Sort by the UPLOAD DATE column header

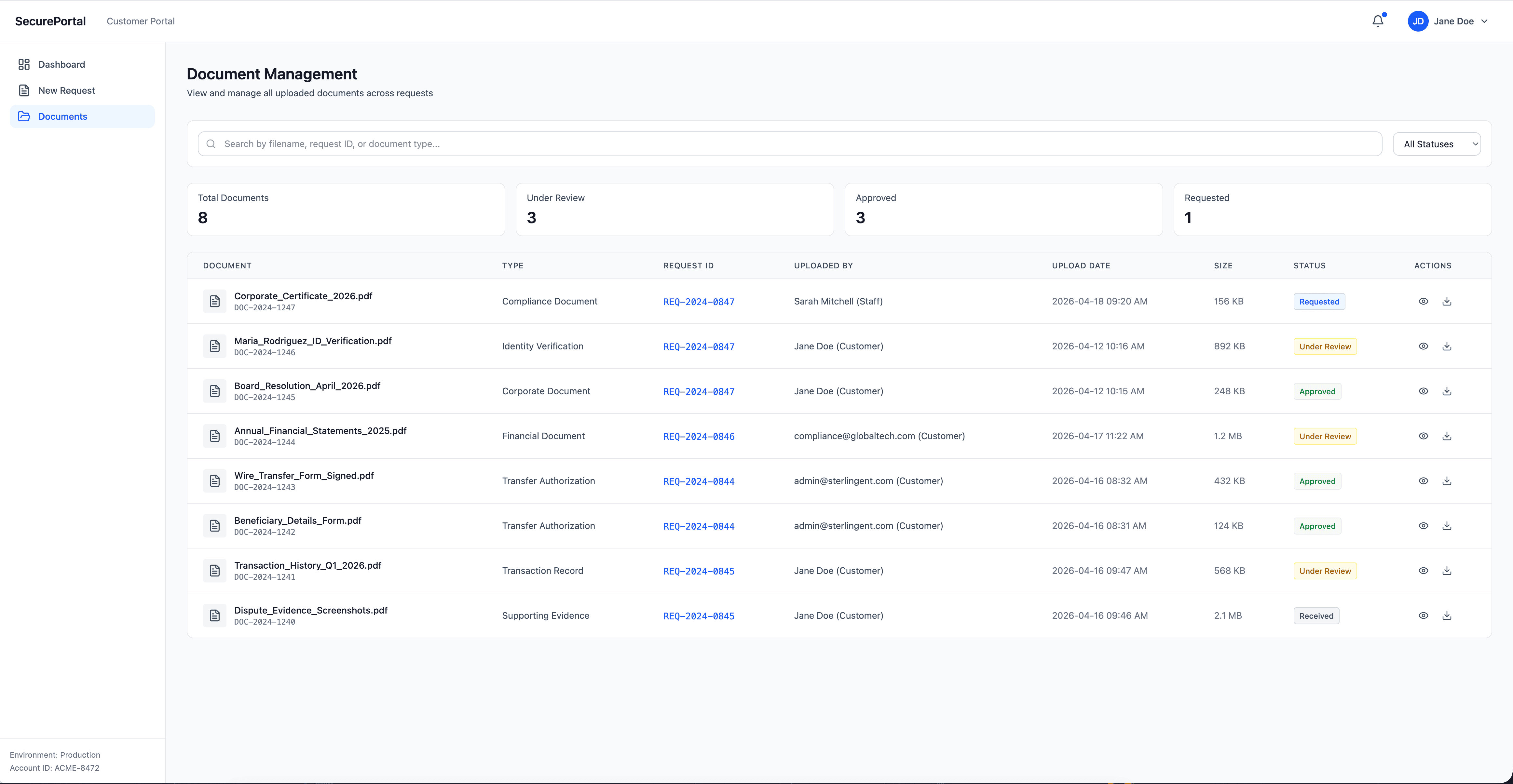(1081, 265)
